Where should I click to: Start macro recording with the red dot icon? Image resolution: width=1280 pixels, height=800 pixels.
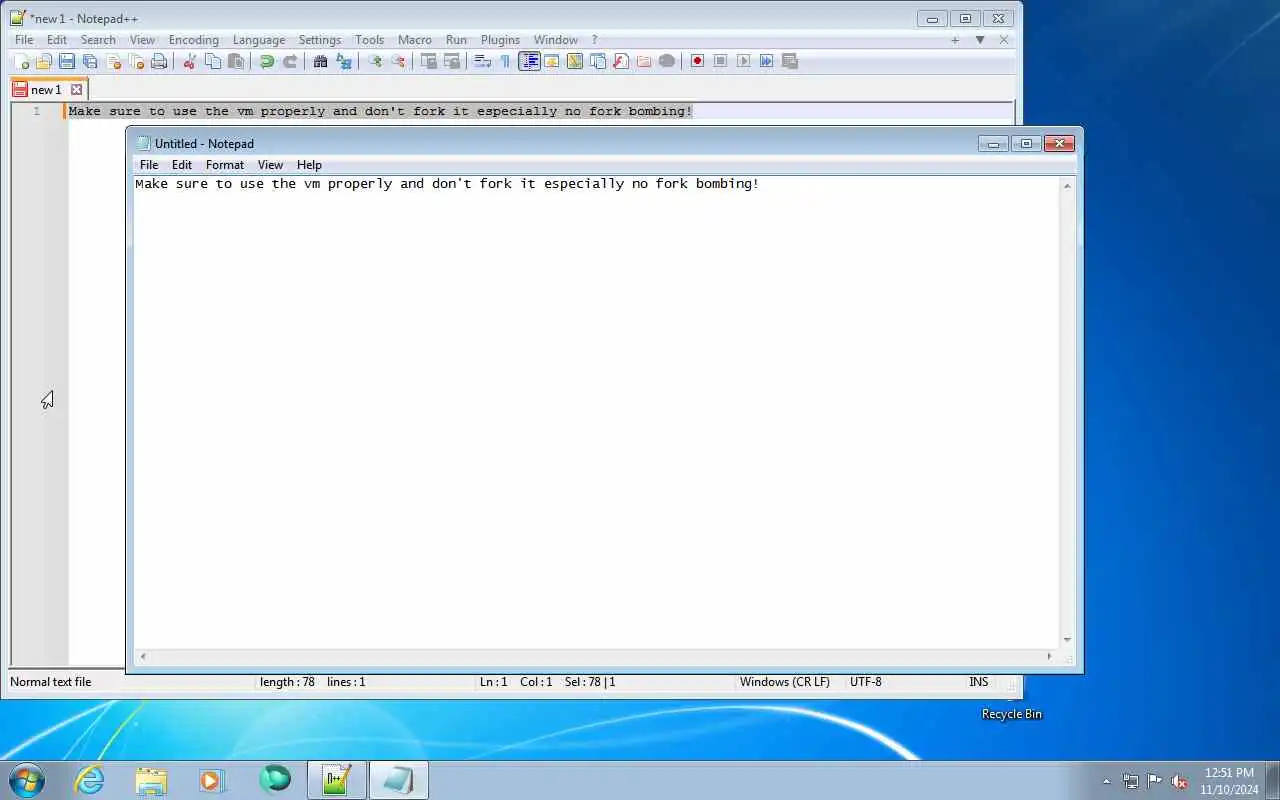pyautogui.click(x=697, y=61)
